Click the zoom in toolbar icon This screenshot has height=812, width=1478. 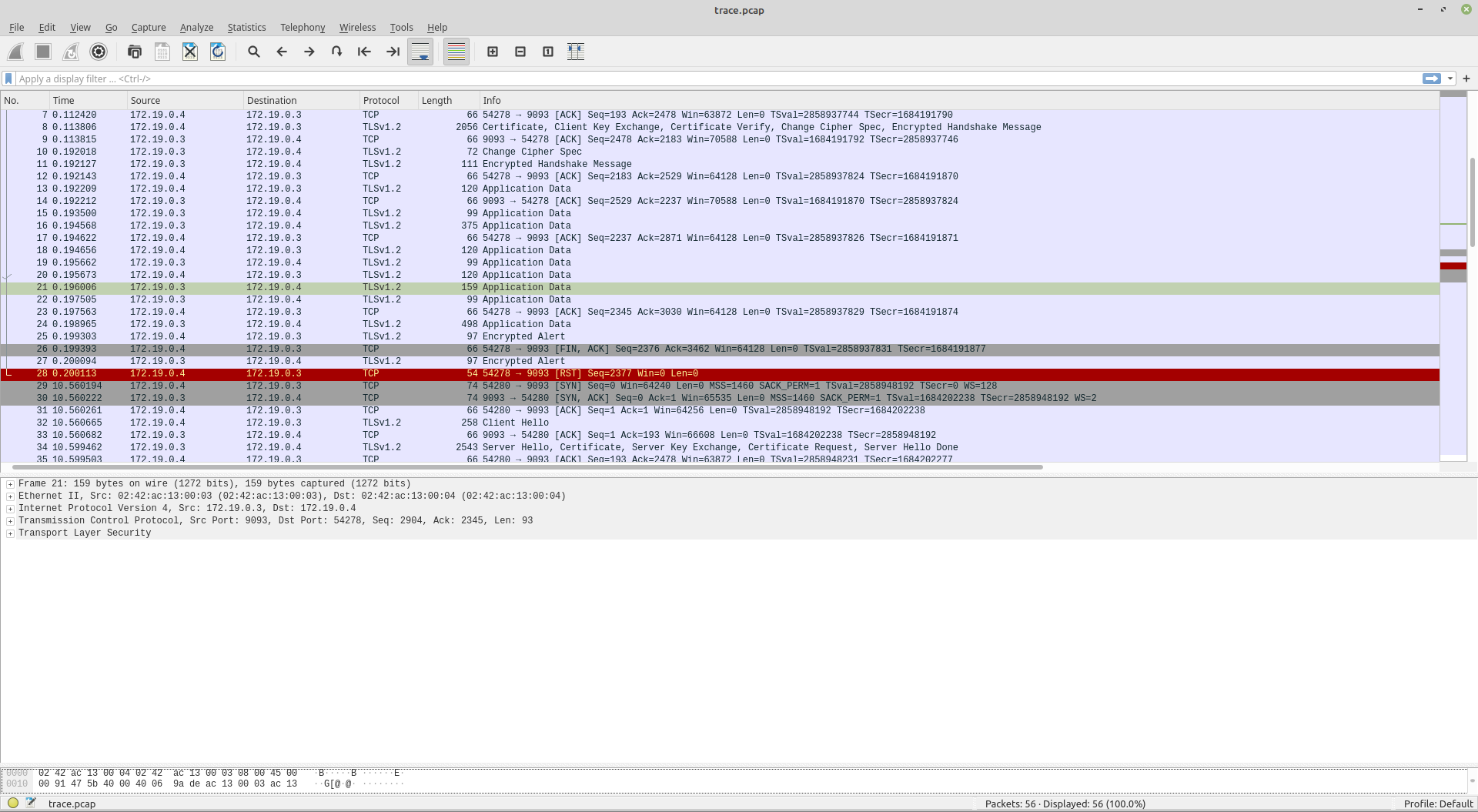coord(493,52)
